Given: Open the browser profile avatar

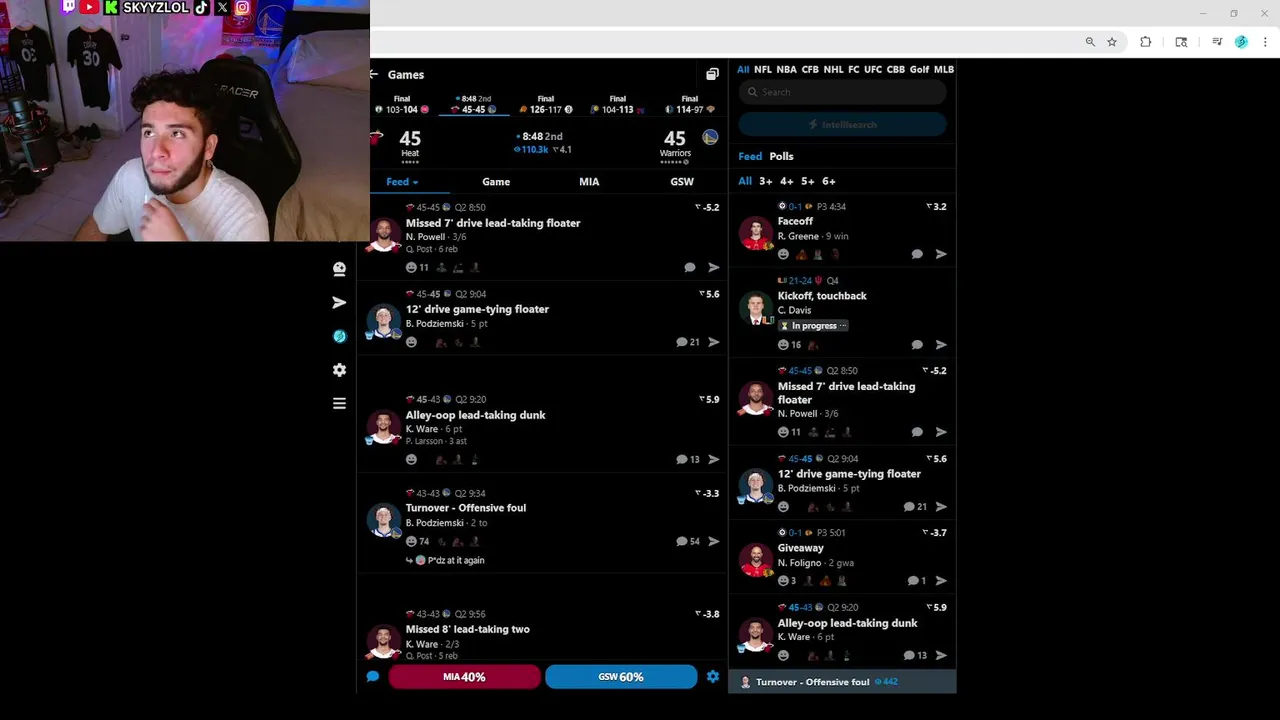Looking at the screenshot, I should (1241, 42).
